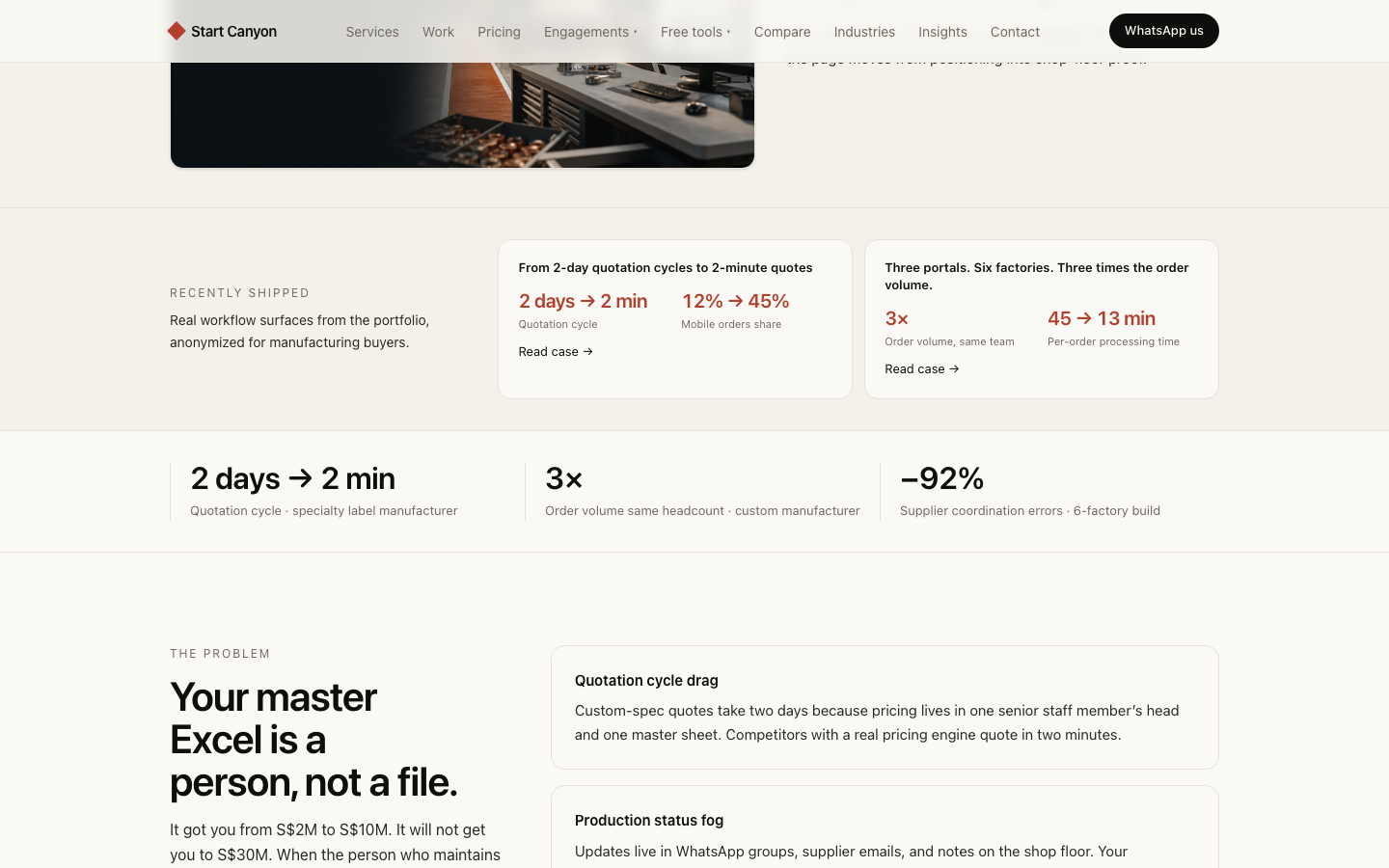
Task: Open the Insights navigation link
Action: 942,32
